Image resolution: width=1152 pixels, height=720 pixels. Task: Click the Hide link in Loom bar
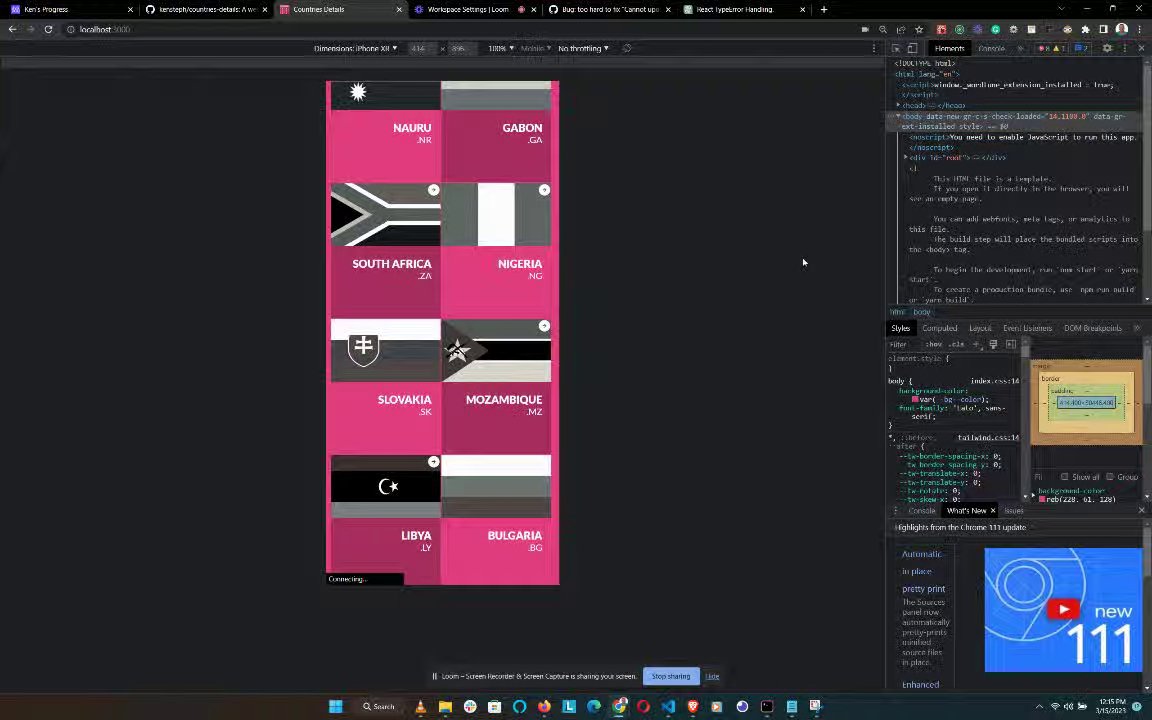click(712, 676)
